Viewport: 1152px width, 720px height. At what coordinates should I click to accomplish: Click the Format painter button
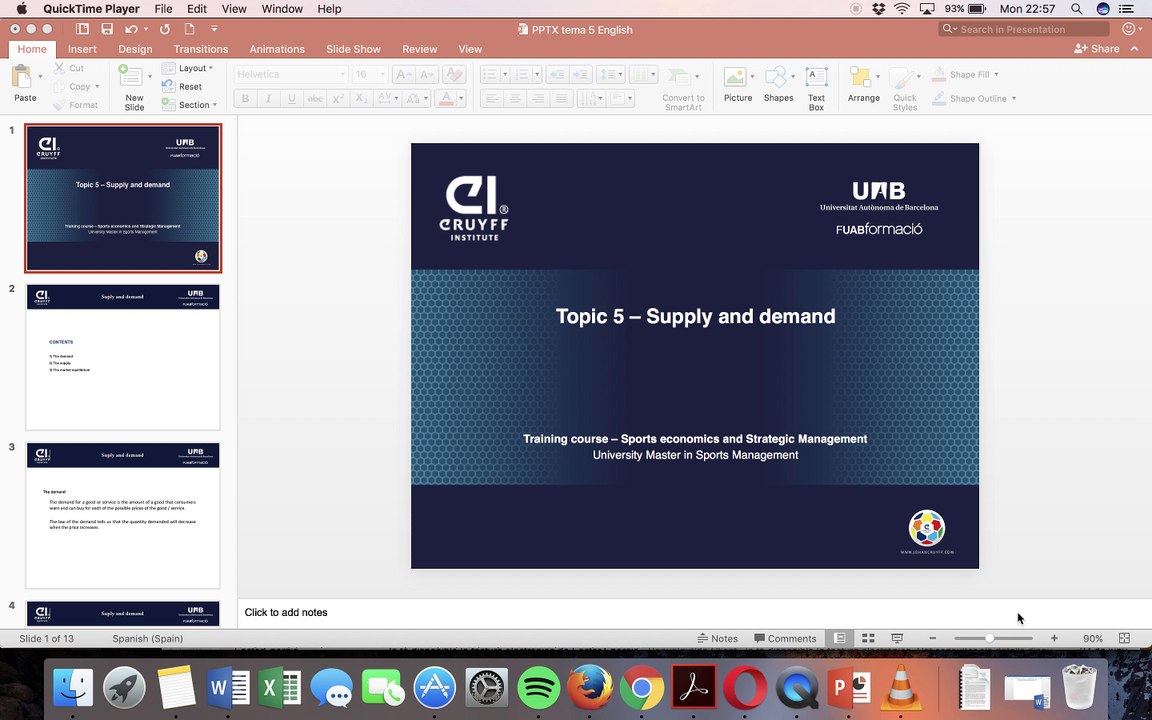(76, 105)
